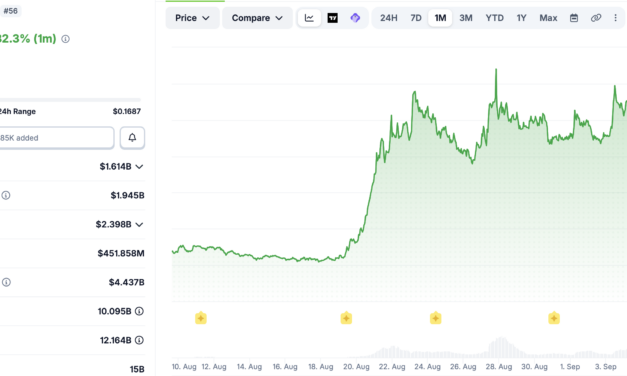
Task: Click the $0.1687 range value
Action: pos(127,112)
